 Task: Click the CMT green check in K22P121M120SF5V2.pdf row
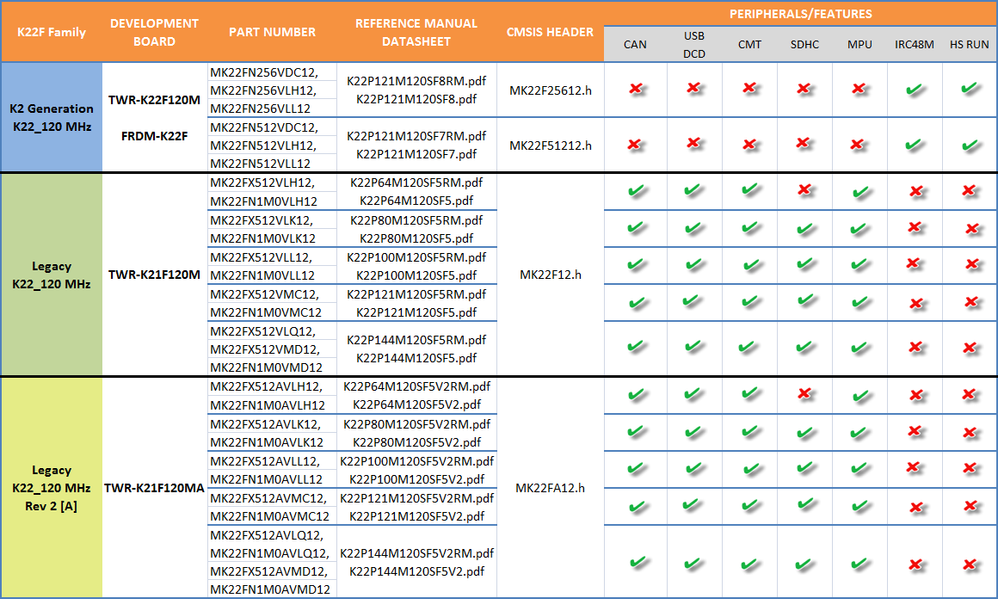tap(749, 504)
